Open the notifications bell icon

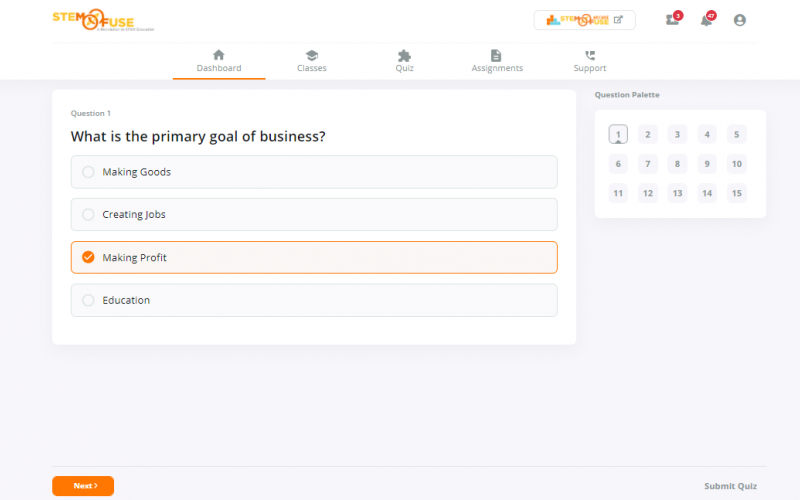tap(706, 20)
